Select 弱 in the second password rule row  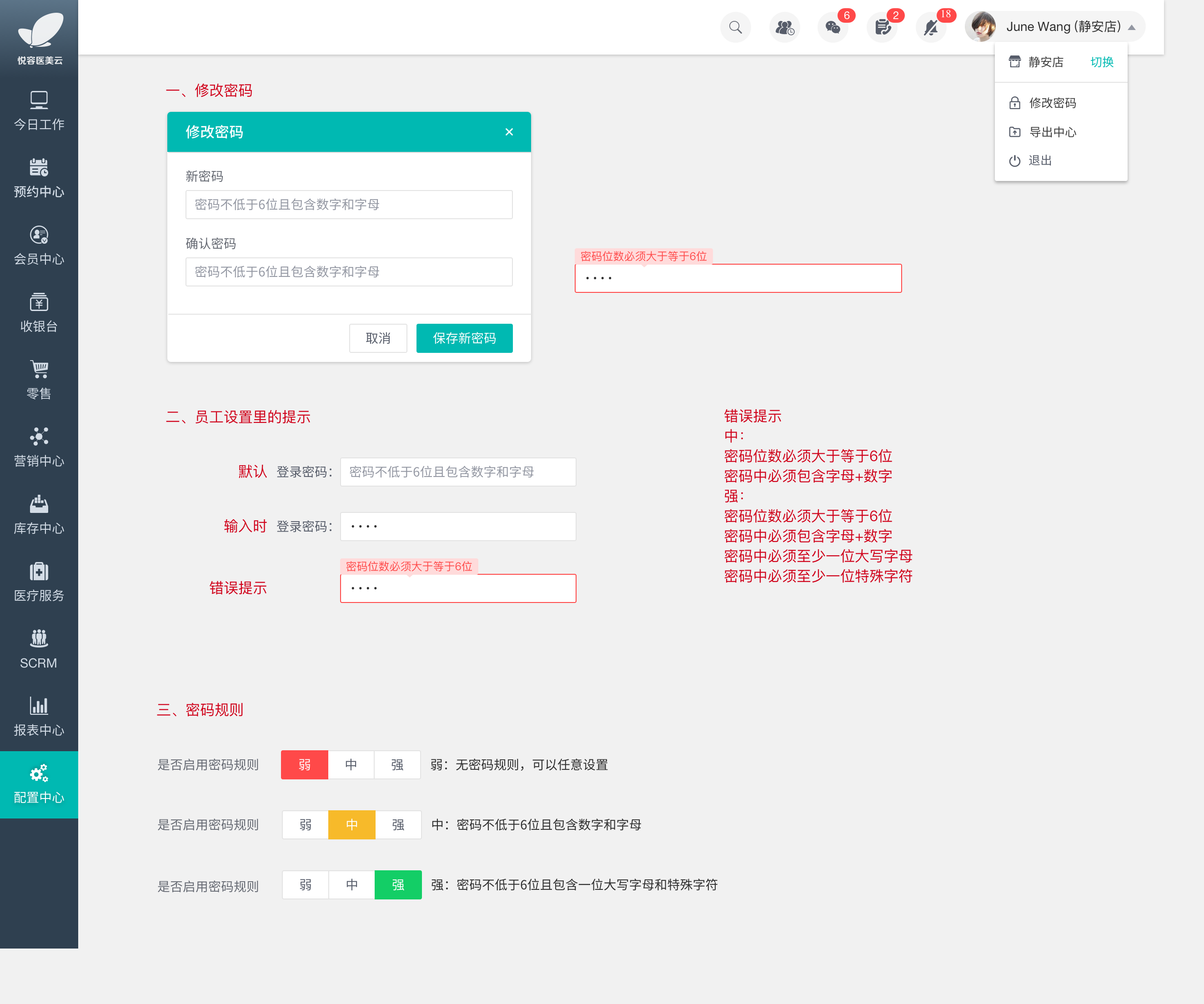coord(306,824)
